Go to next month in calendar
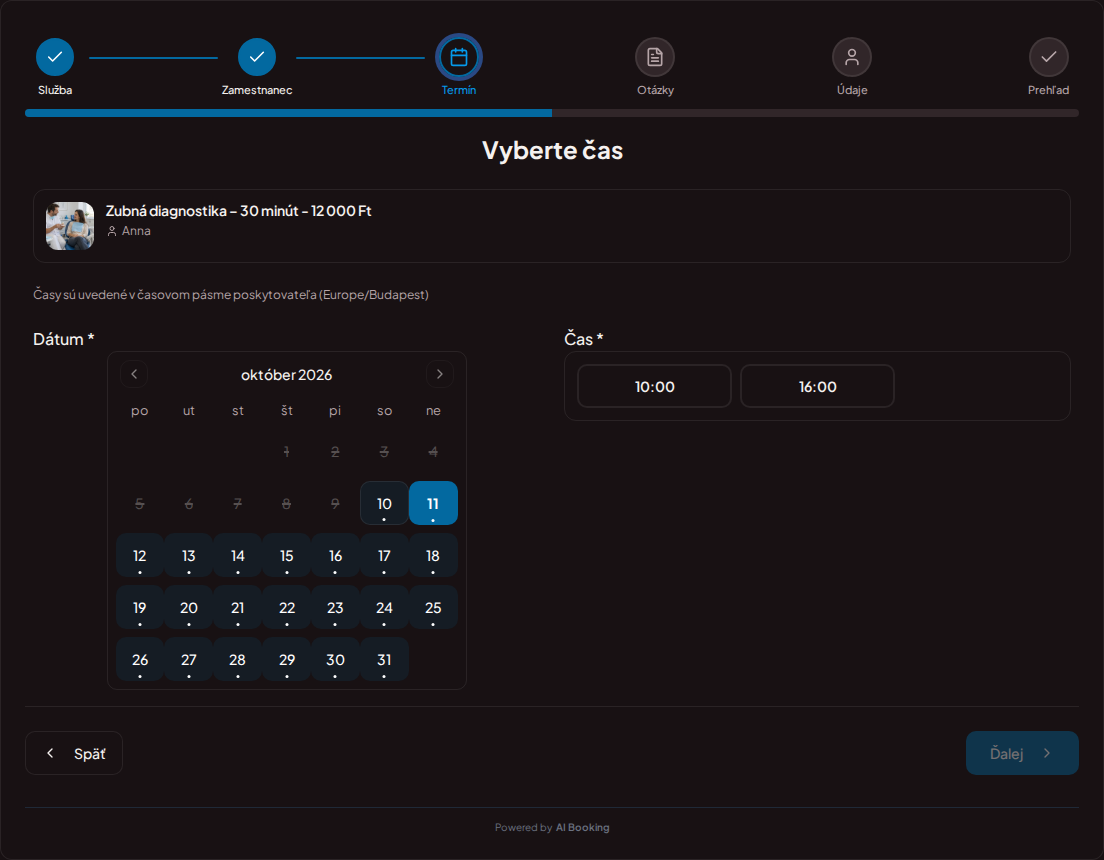Image resolution: width=1104 pixels, height=860 pixels. [x=440, y=374]
